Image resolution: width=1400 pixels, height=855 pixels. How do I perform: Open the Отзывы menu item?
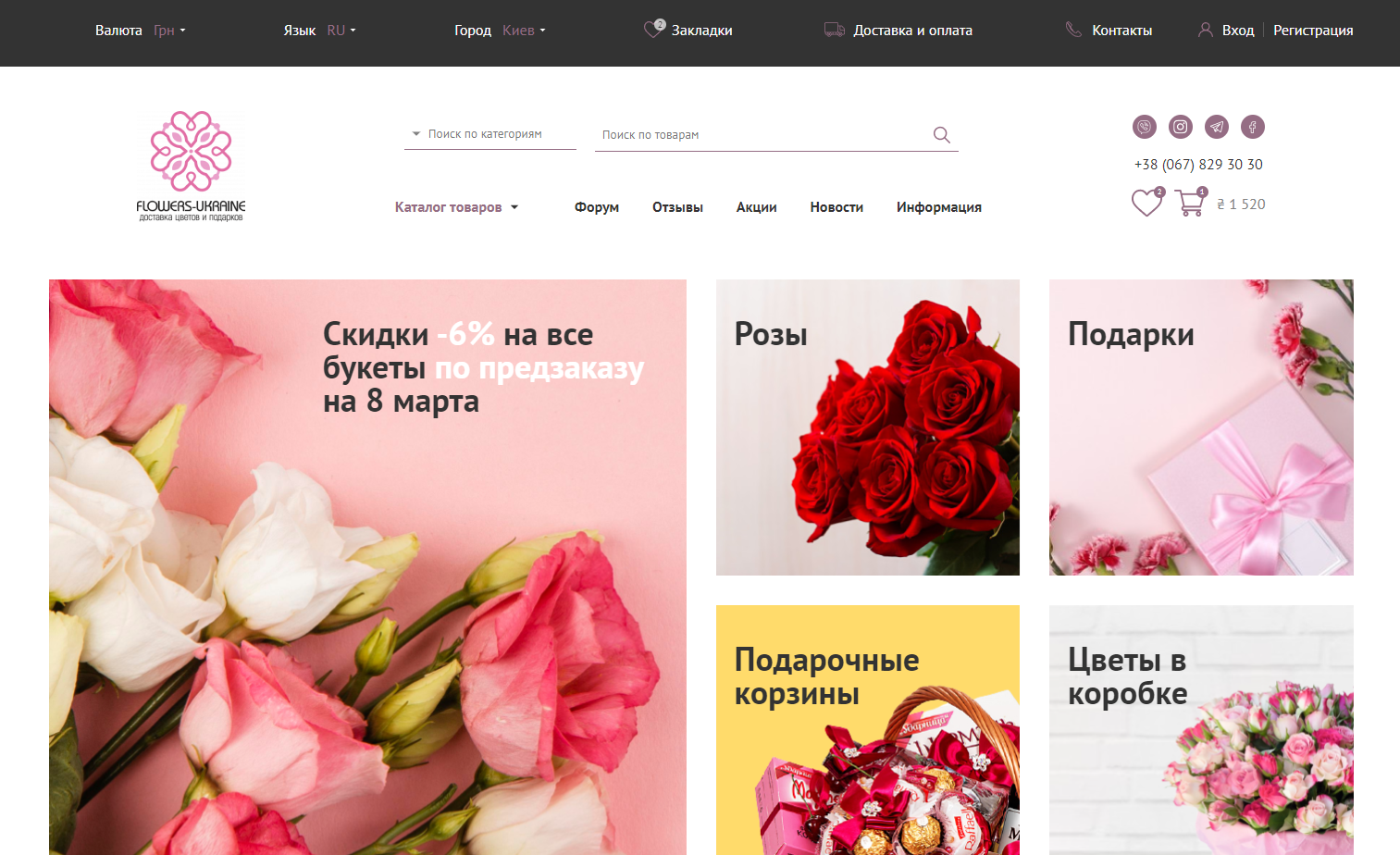(677, 207)
